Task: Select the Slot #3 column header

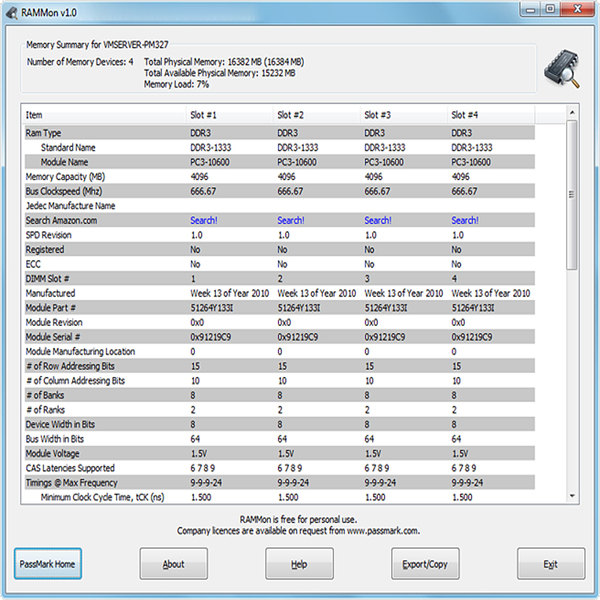Action: pos(404,115)
